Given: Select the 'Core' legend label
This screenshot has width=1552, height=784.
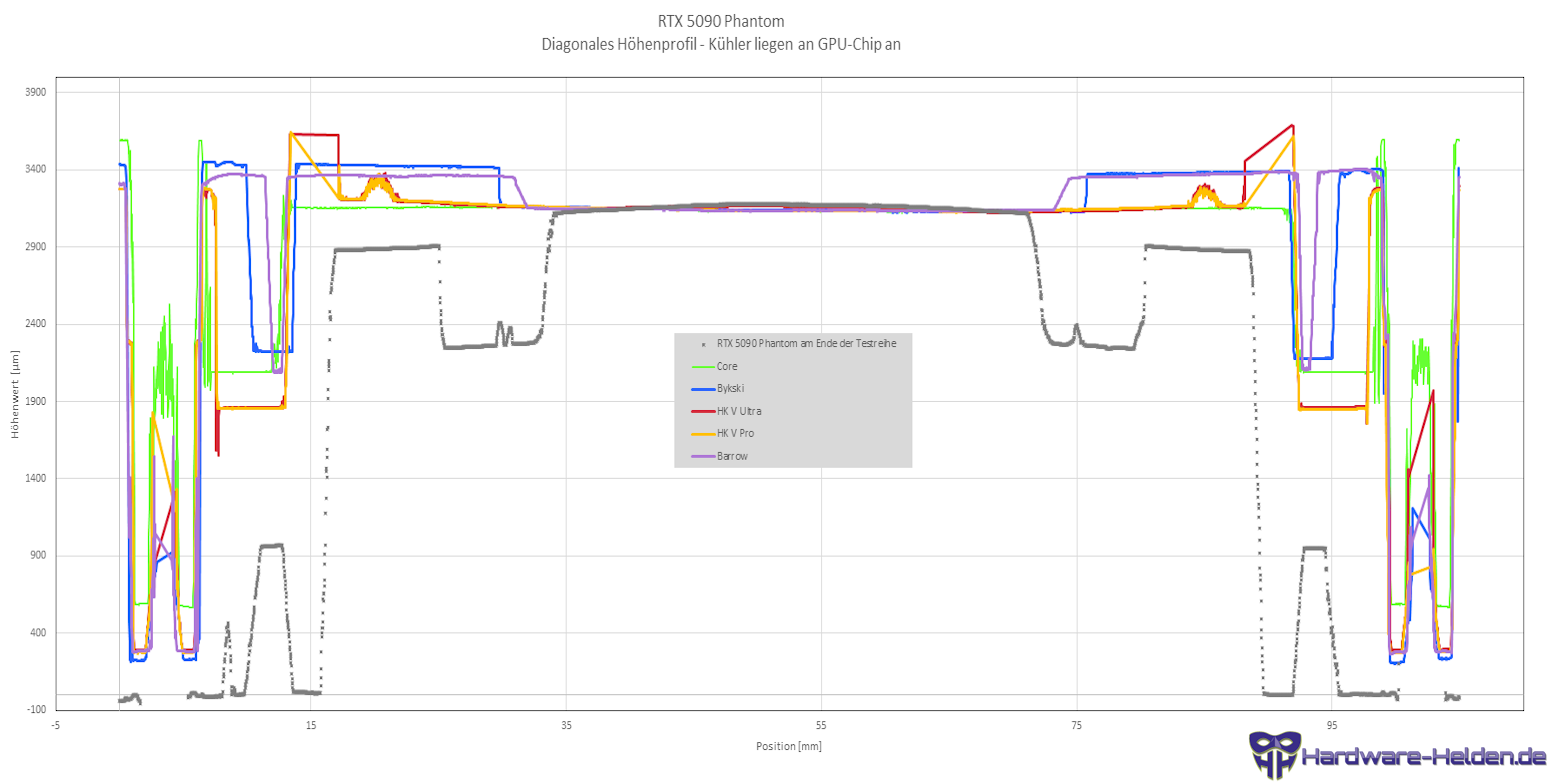Looking at the screenshot, I should click(x=727, y=366).
